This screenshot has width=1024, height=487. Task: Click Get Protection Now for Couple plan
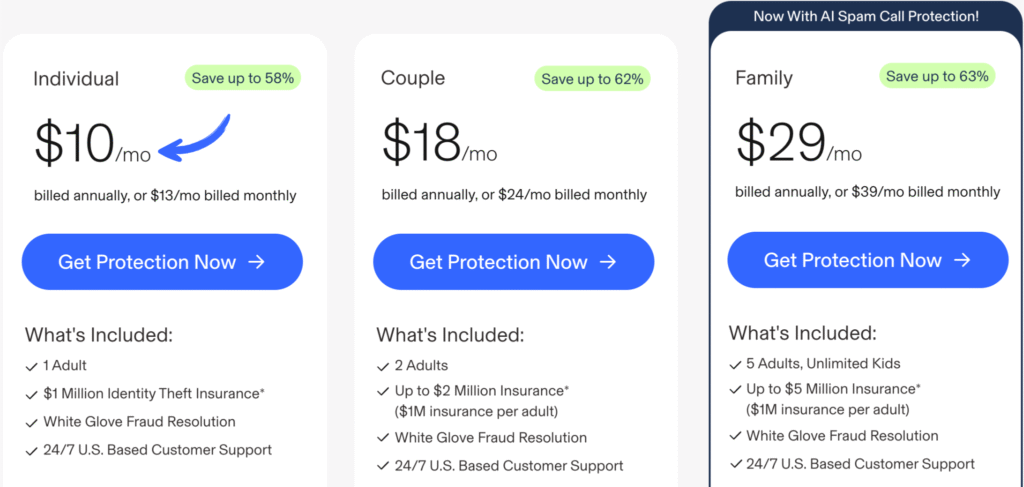[513, 262]
